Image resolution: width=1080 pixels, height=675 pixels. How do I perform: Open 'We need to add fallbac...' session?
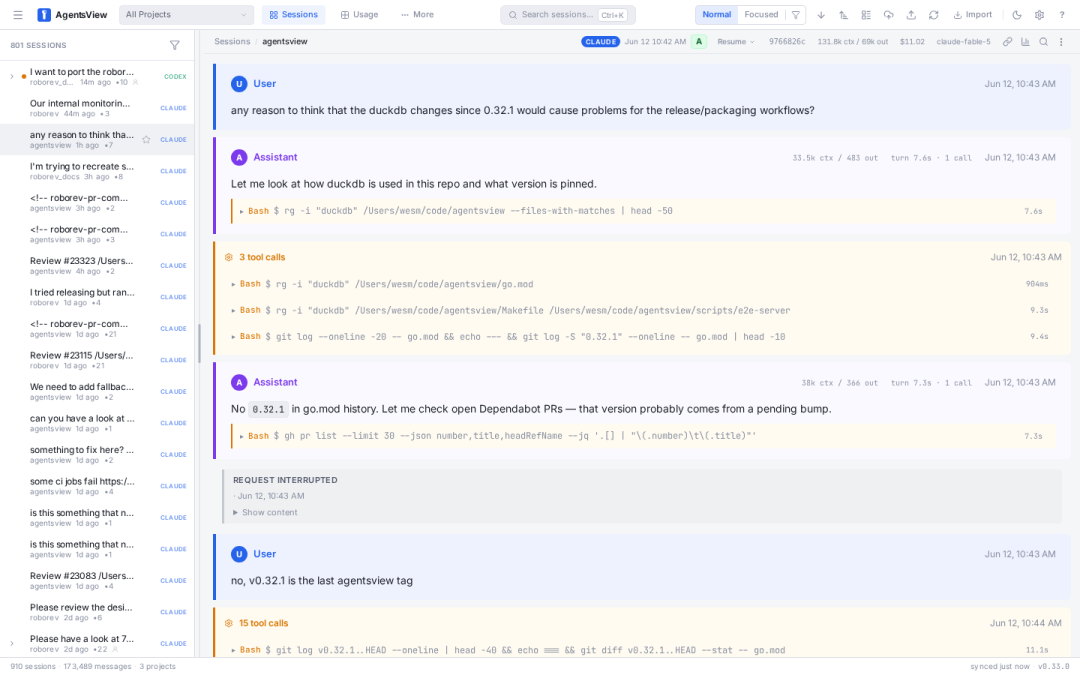tap(97, 392)
